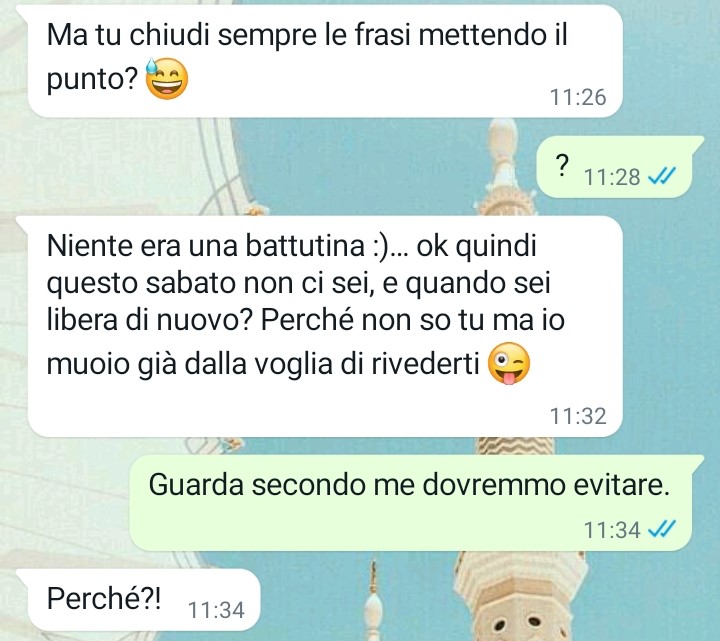Click the blue read checkmarks beside 11:28
Viewport: 720px width, 641px height.
coord(662,176)
